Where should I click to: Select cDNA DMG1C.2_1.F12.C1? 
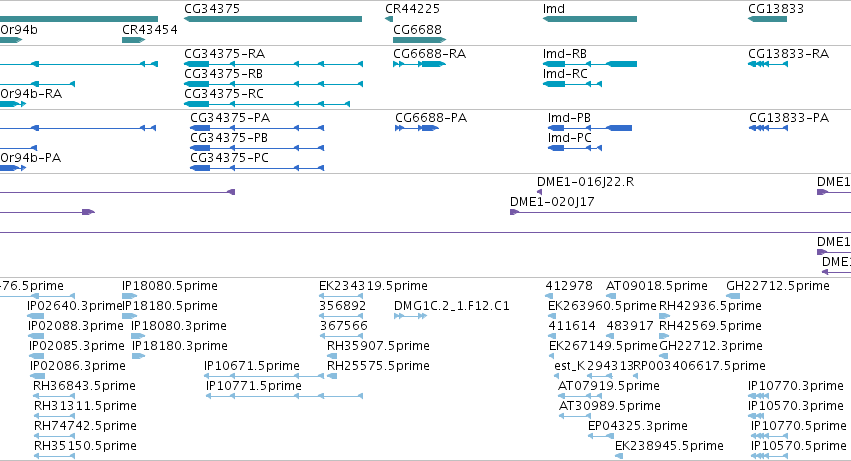[452, 306]
